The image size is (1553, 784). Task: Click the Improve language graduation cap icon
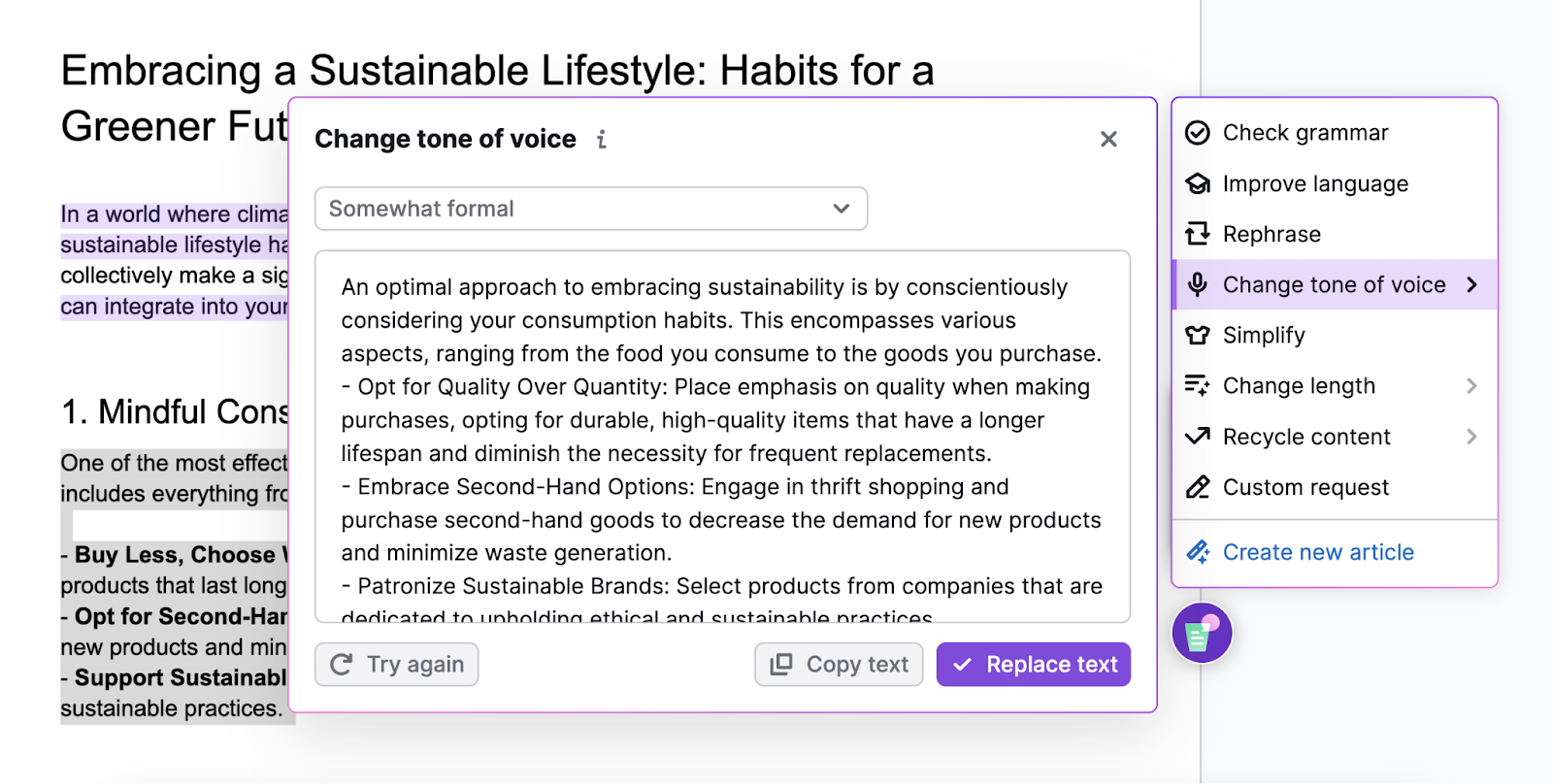click(1200, 183)
